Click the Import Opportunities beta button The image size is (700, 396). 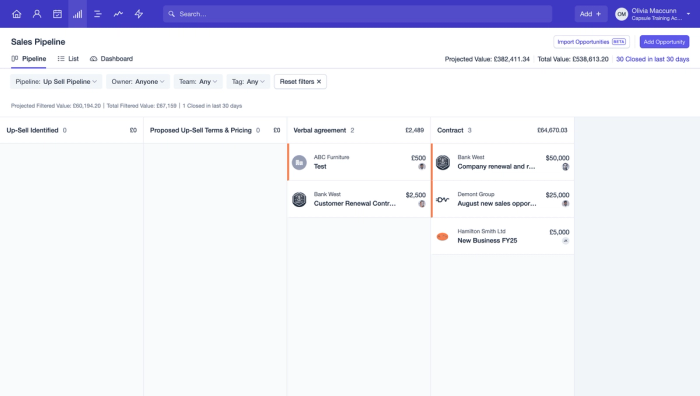592,42
